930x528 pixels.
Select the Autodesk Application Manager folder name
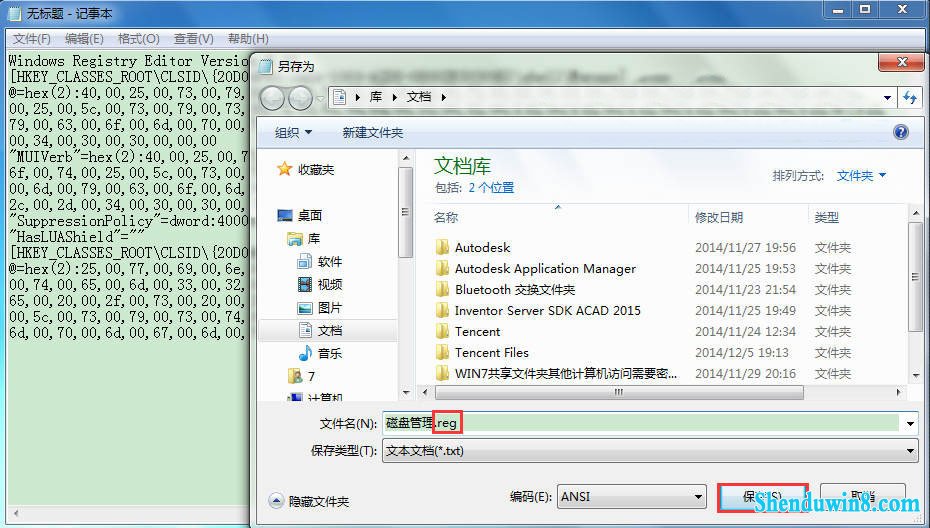(545, 269)
